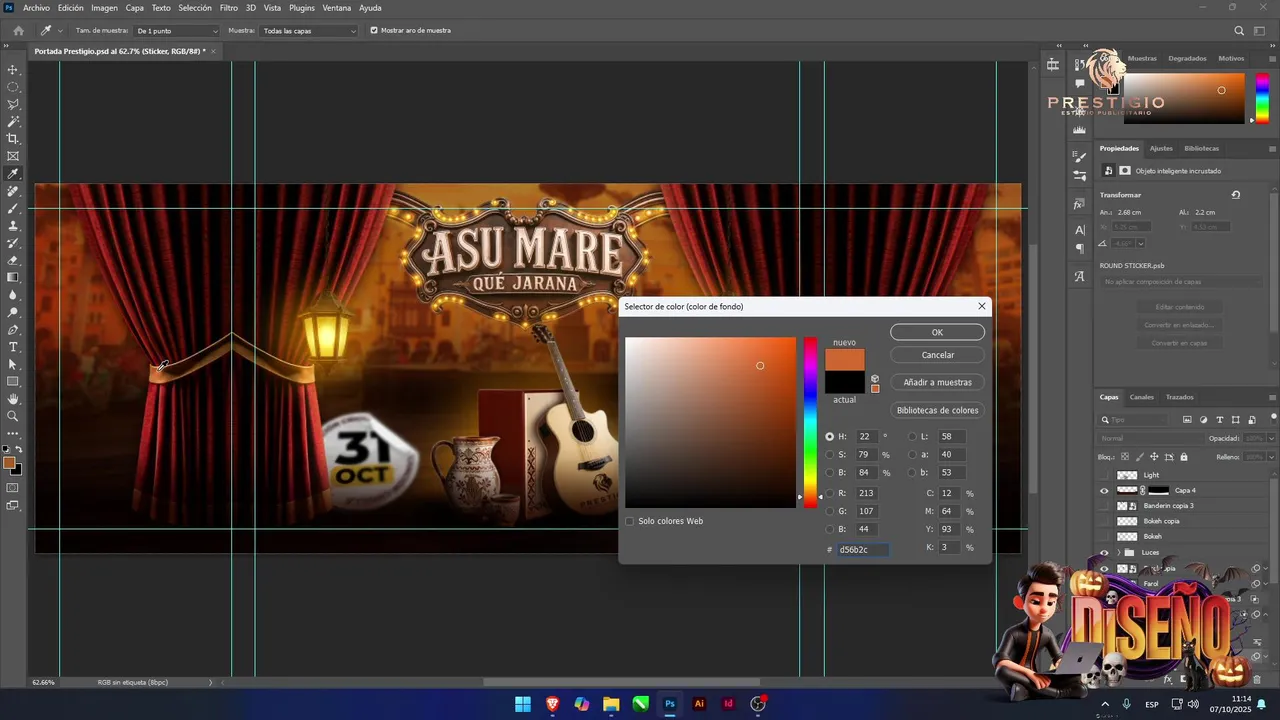The image size is (1280, 720).
Task: Select the Crop tool in toolbar
Action: pyautogui.click(x=13, y=139)
